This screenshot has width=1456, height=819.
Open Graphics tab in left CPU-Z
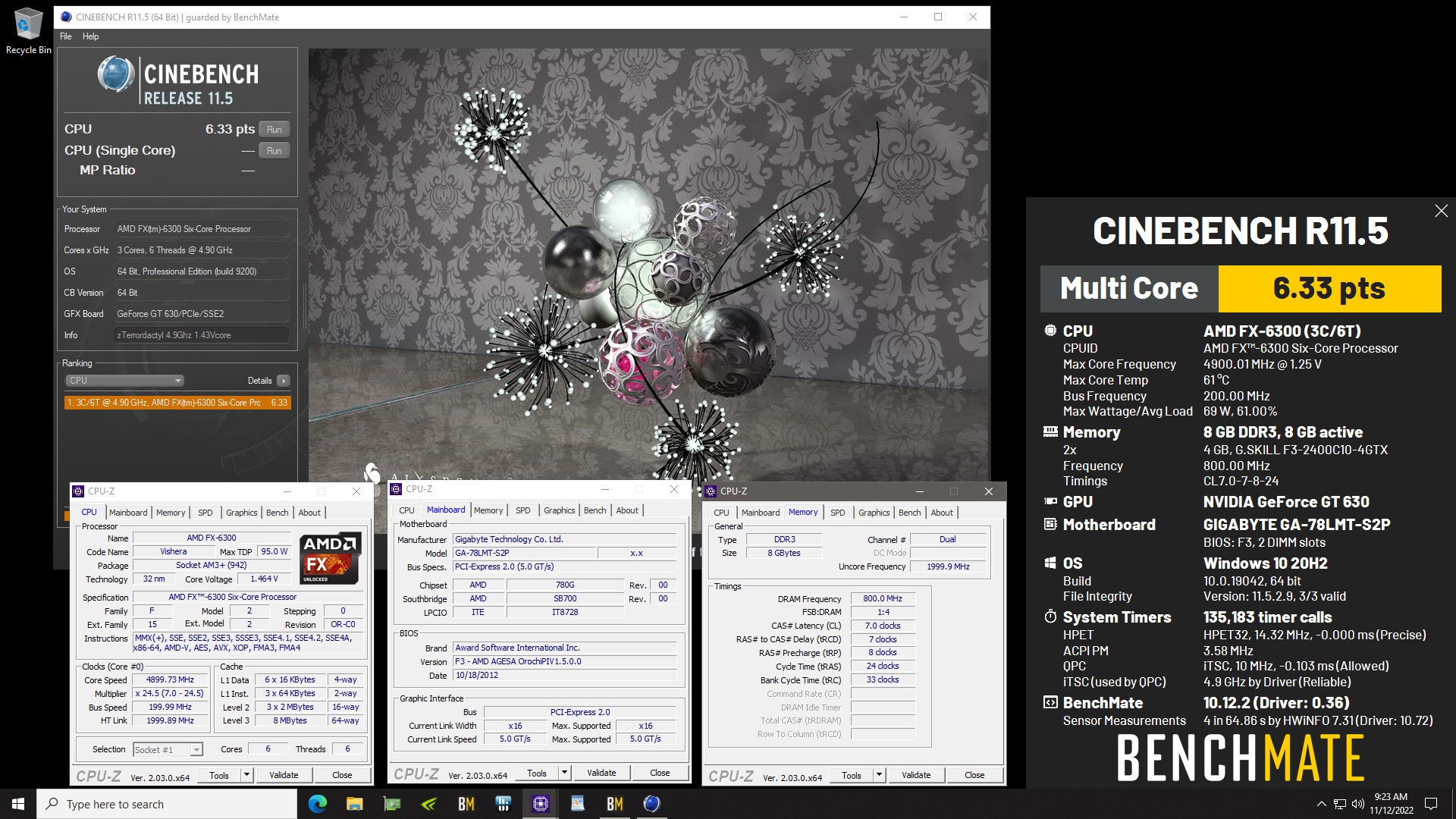[242, 513]
